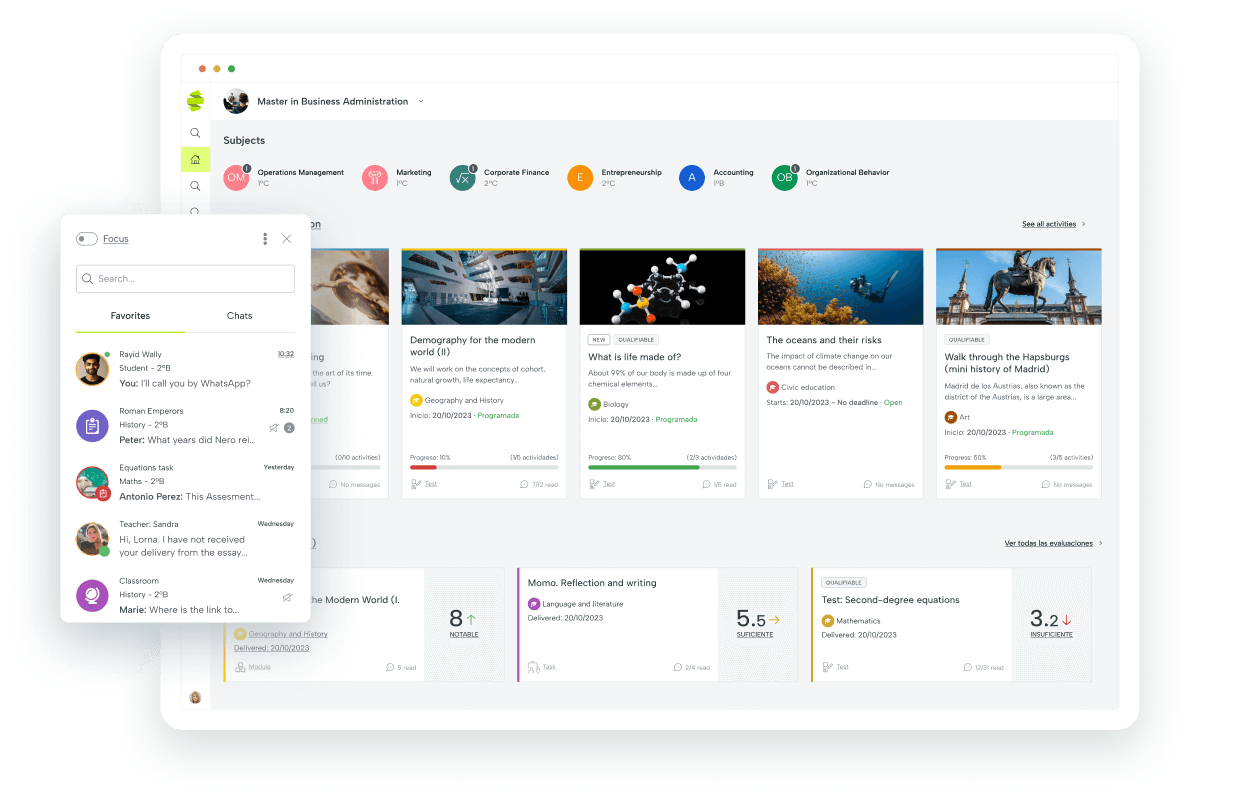
Task: Click the NOTABLE grade label
Action: point(464,634)
